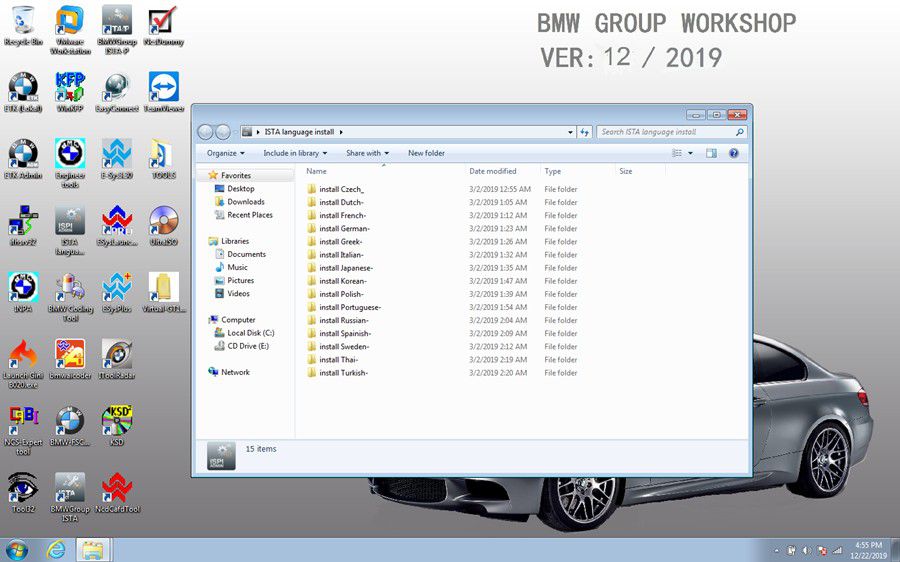Viewport: 900px width, 562px height.
Task: Select the install German- folder
Action: click(344, 228)
